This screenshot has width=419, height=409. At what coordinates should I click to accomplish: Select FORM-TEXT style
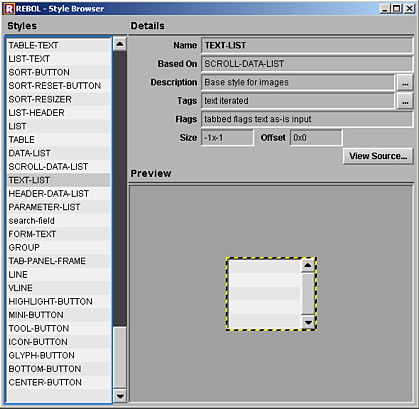coord(59,234)
